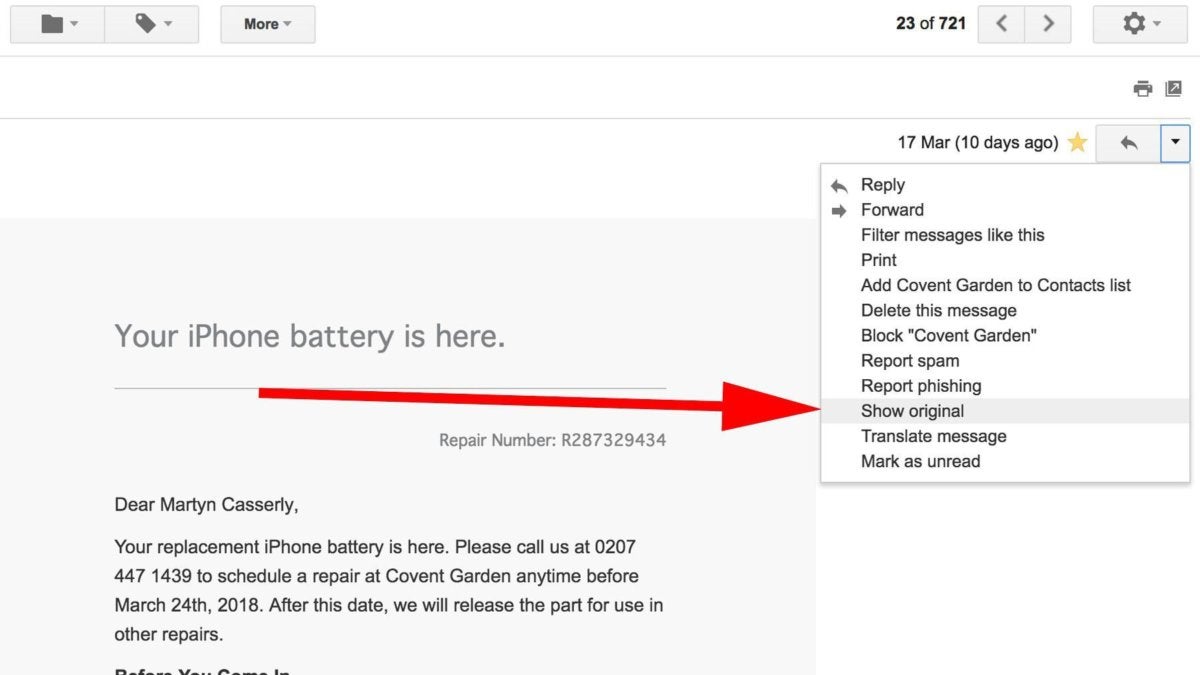Click Repair Number: R287329434 text
Viewport: 1200px width, 675px height.
pyautogui.click(x=552, y=440)
